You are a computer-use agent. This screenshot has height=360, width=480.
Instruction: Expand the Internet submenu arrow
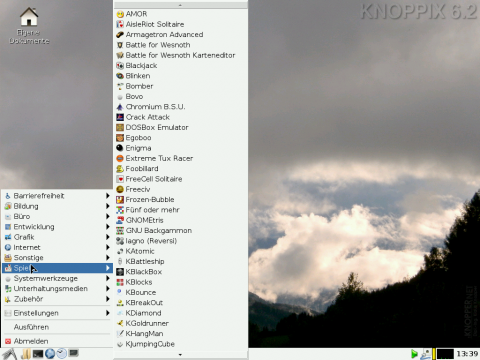pyautogui.click(x=108, y=247)
